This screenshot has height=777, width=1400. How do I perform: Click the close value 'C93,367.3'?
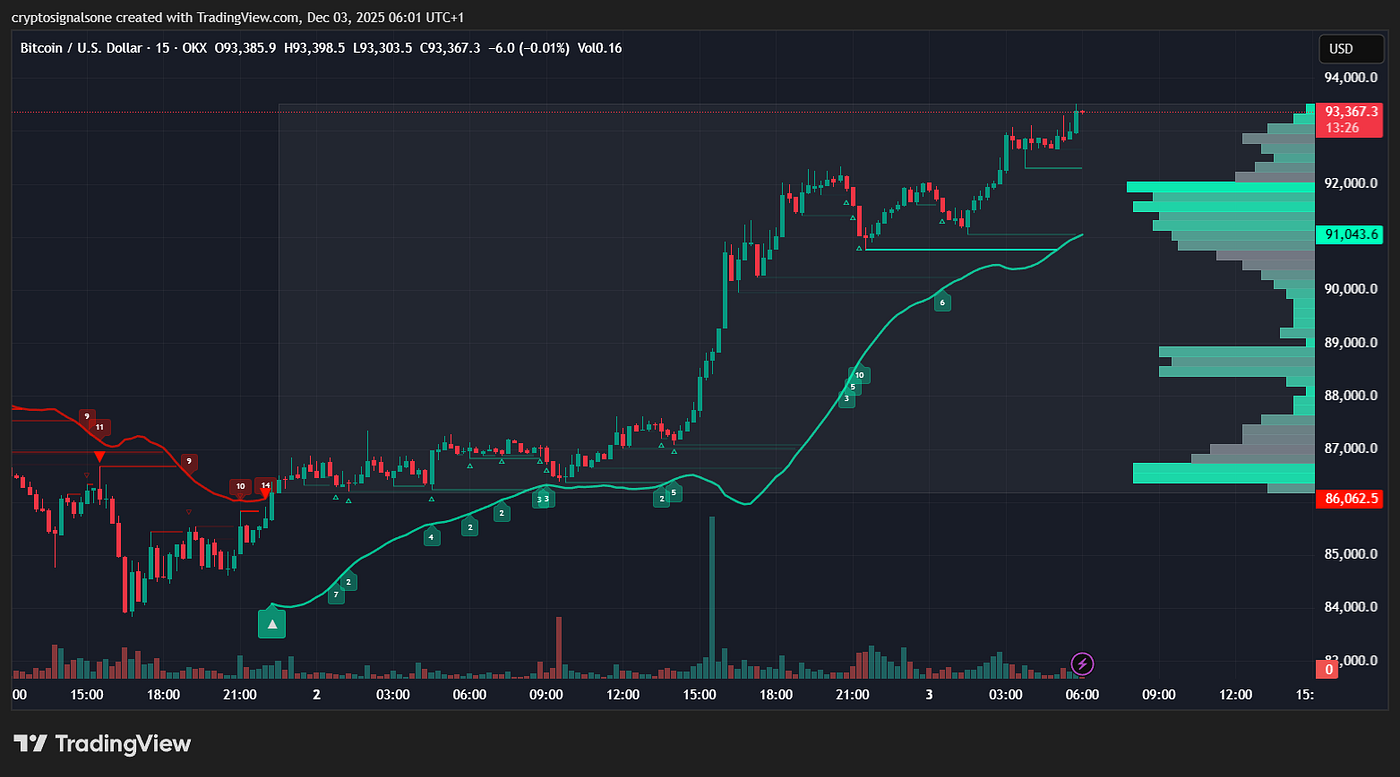pyautogui.click(x=450, y=48)
